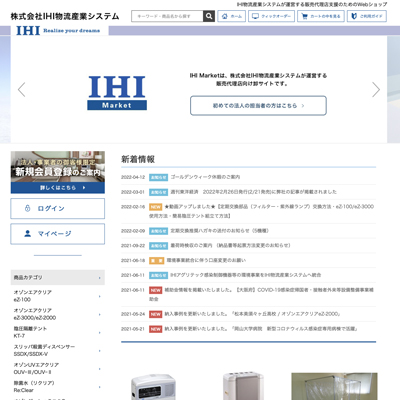Open 2021-06-11 COVID-19 subsidy information news
The image size is (400, 400).
[x=262, y=294]
